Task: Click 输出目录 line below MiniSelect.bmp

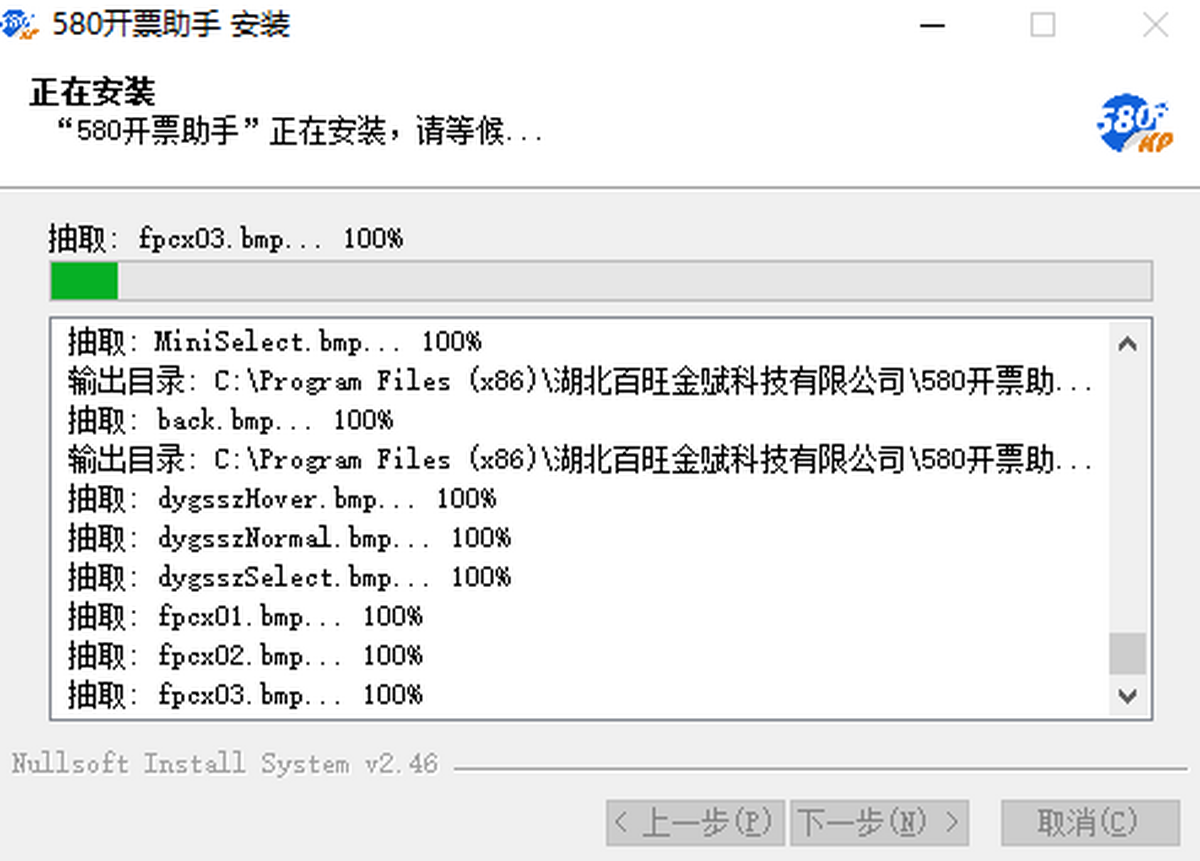Action: point(581,381)
